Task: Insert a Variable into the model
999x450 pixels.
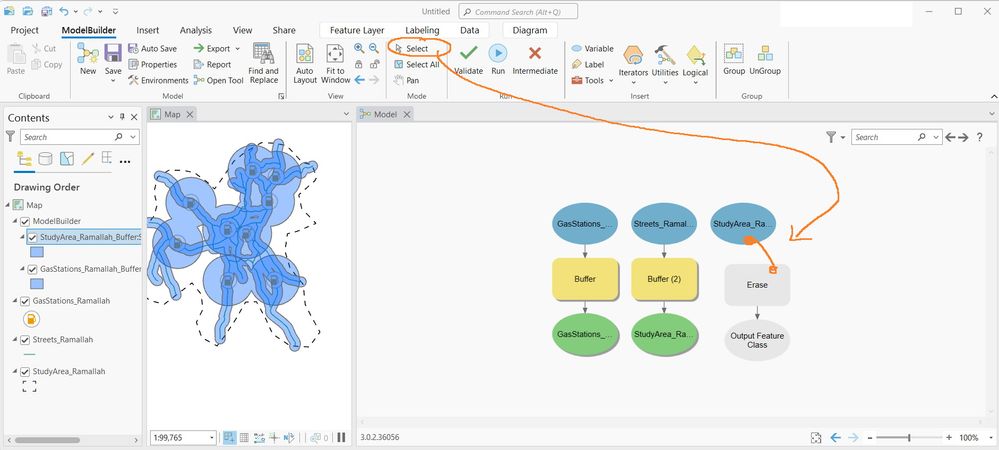Action: tap(592, 48)
